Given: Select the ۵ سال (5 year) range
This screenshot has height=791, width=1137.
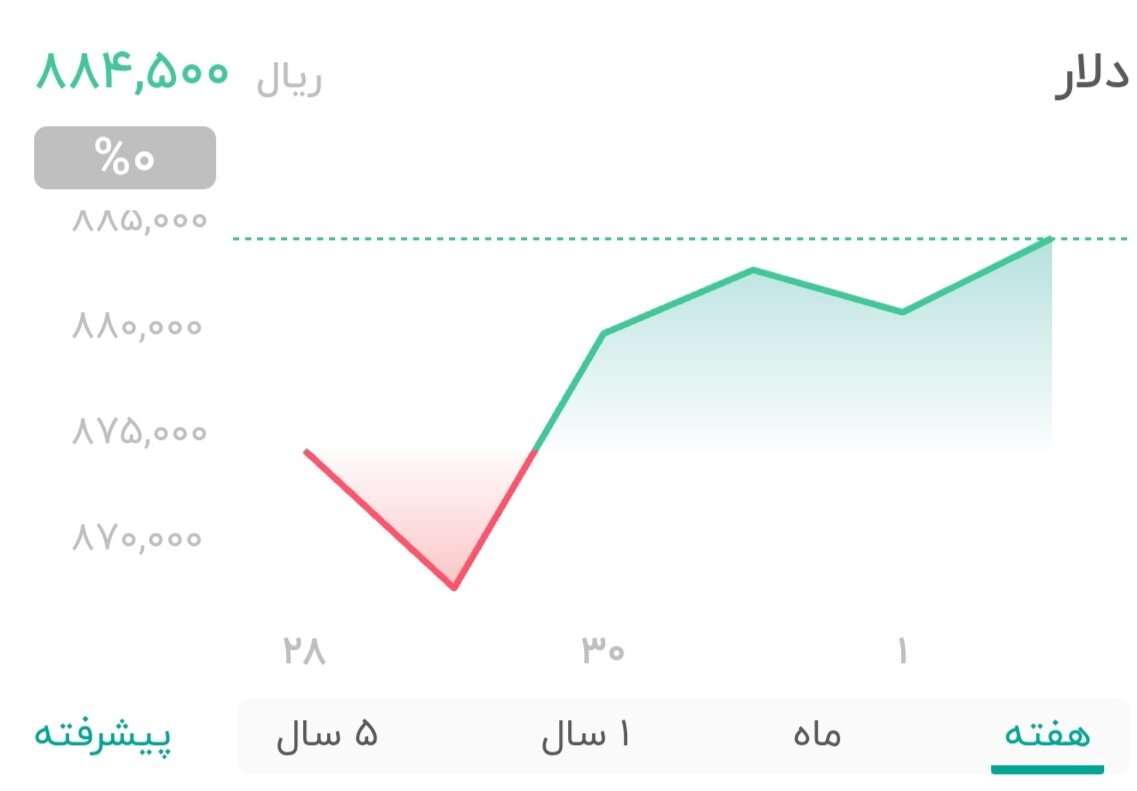Looking at the screenshot, I should pyautogui.click(x=328, y=732).
